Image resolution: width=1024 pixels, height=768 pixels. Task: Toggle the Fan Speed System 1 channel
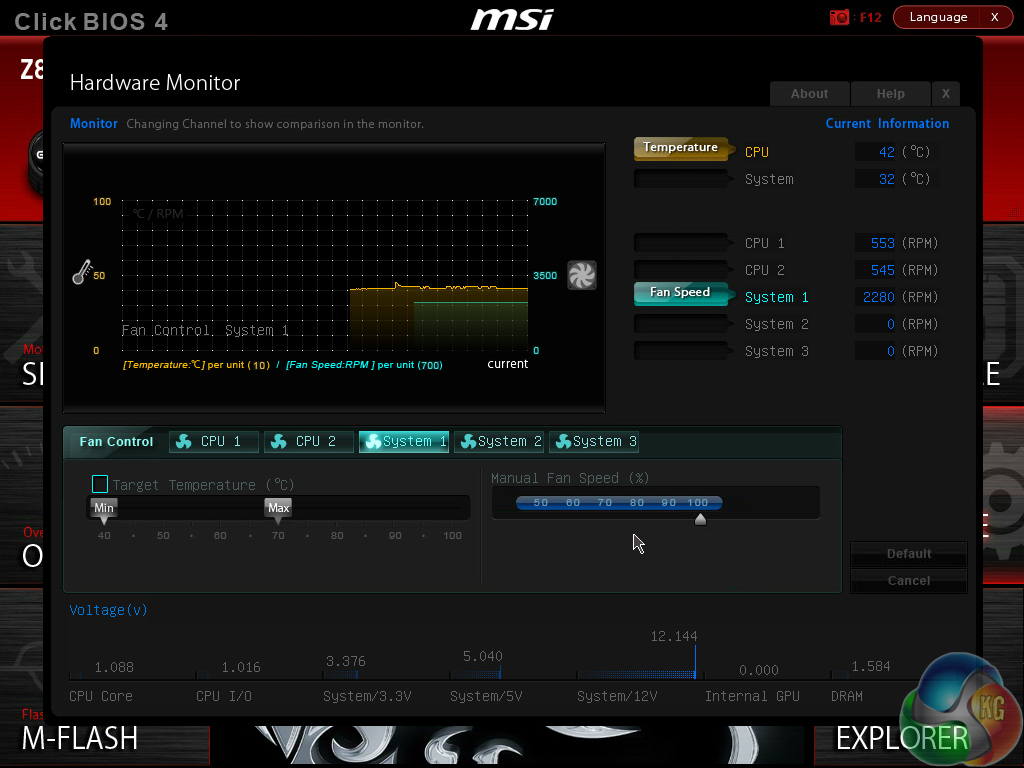(683, 294)
